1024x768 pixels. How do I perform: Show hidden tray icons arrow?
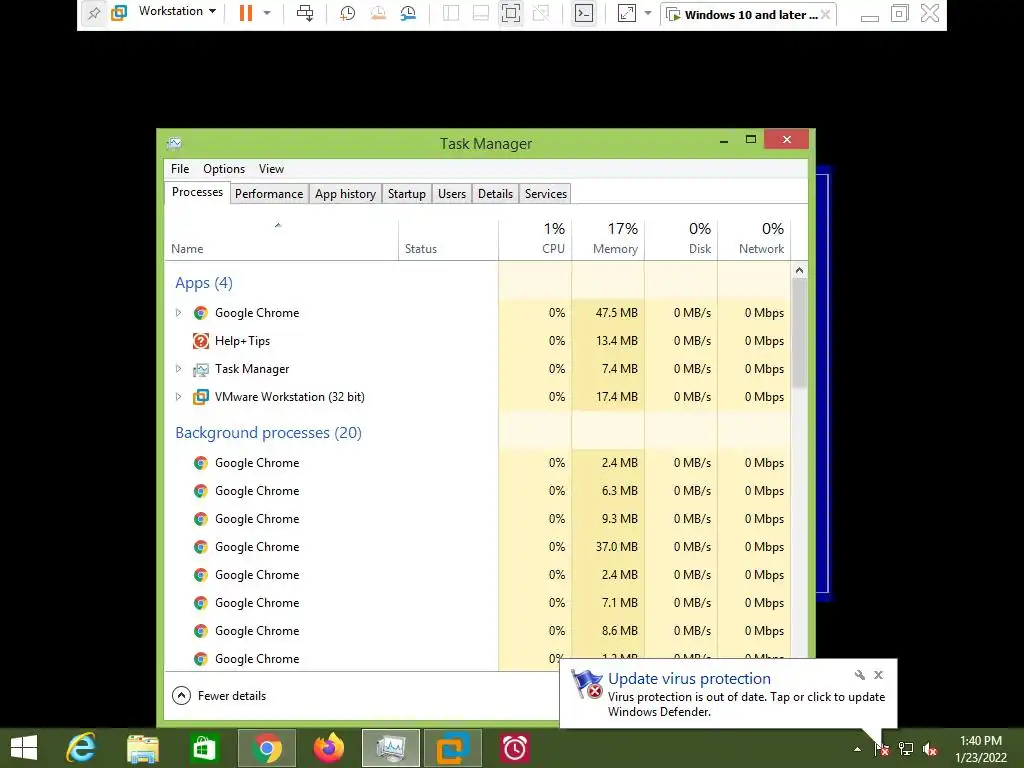point(857,749)
